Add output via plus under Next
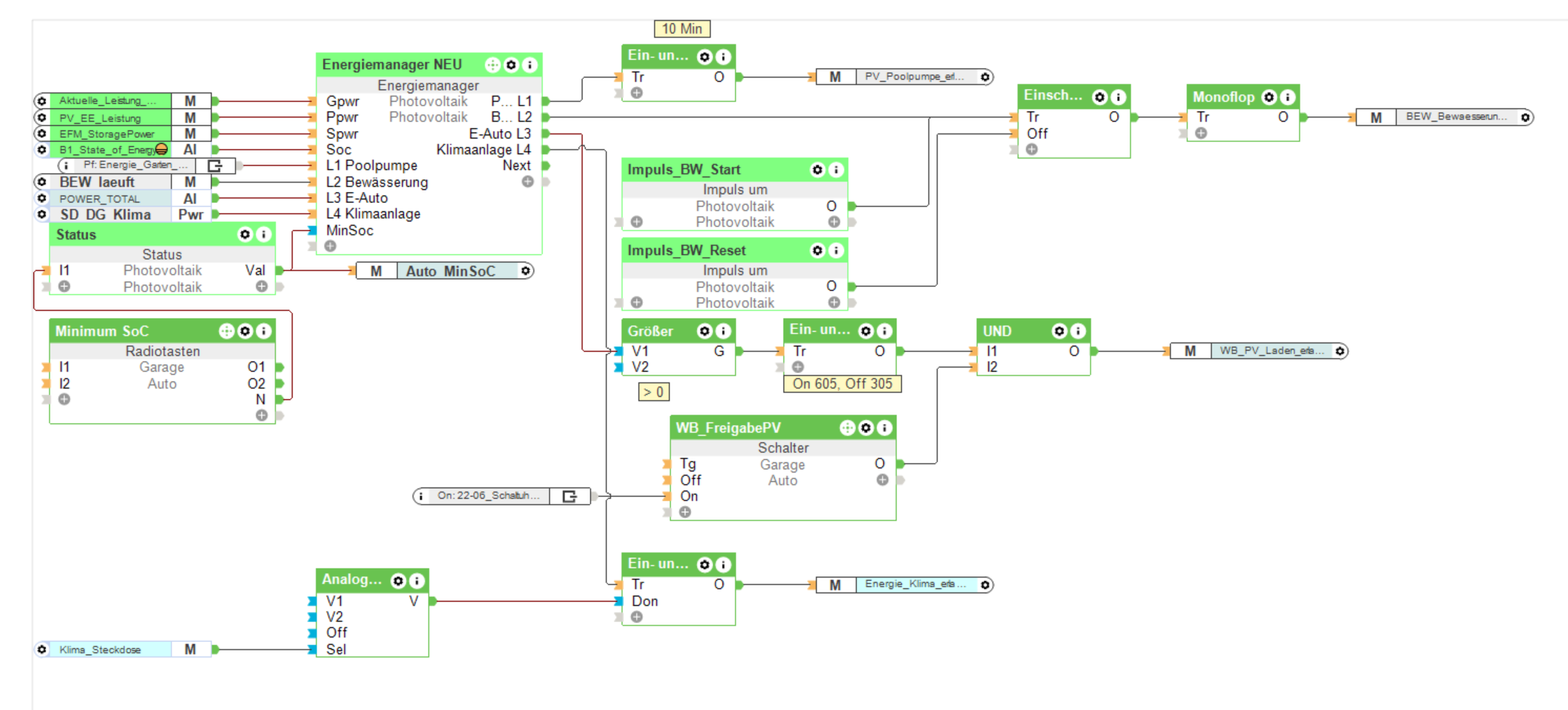The height and width of the screenshot is (710, 1568). (528, 182)
